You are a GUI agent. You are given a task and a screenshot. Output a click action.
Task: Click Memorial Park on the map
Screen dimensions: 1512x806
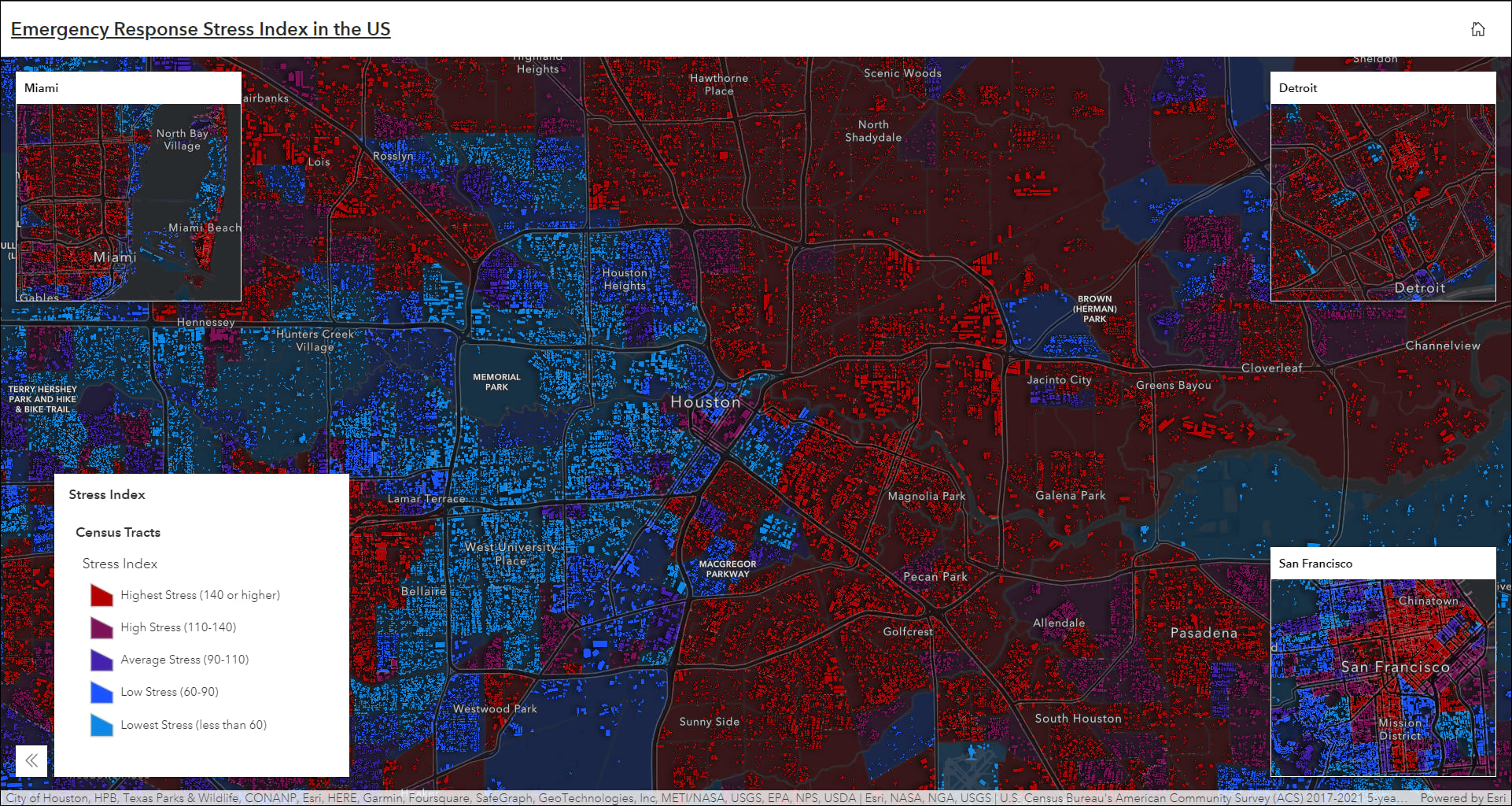496,380
